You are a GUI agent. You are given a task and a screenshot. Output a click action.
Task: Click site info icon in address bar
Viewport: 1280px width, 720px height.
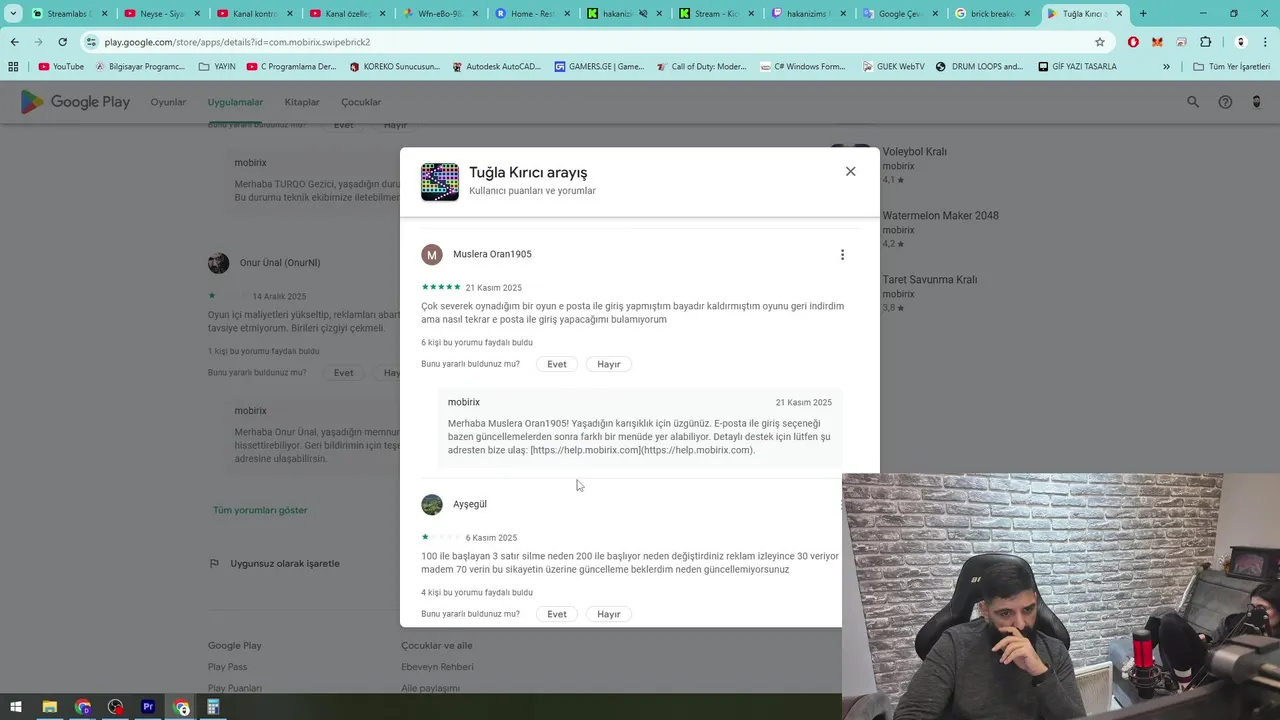tap(91, 42)
